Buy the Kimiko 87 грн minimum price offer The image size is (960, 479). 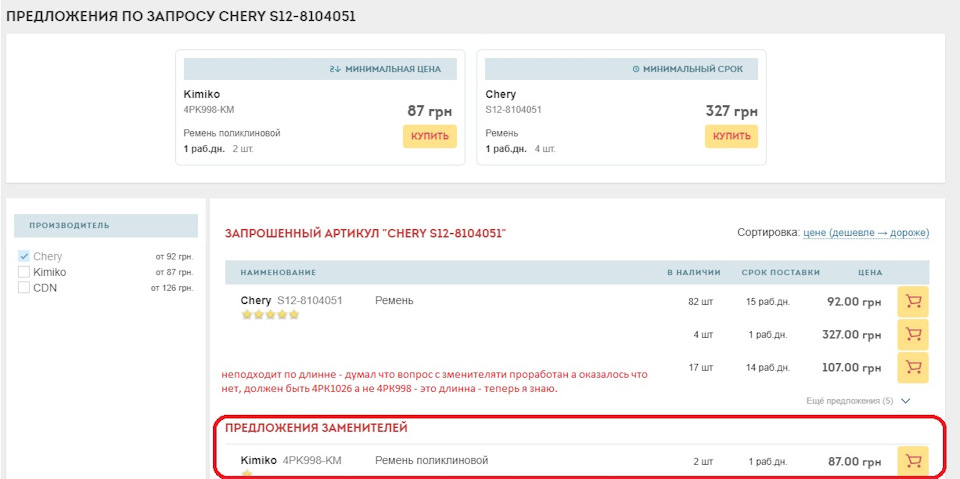point(430,137)
